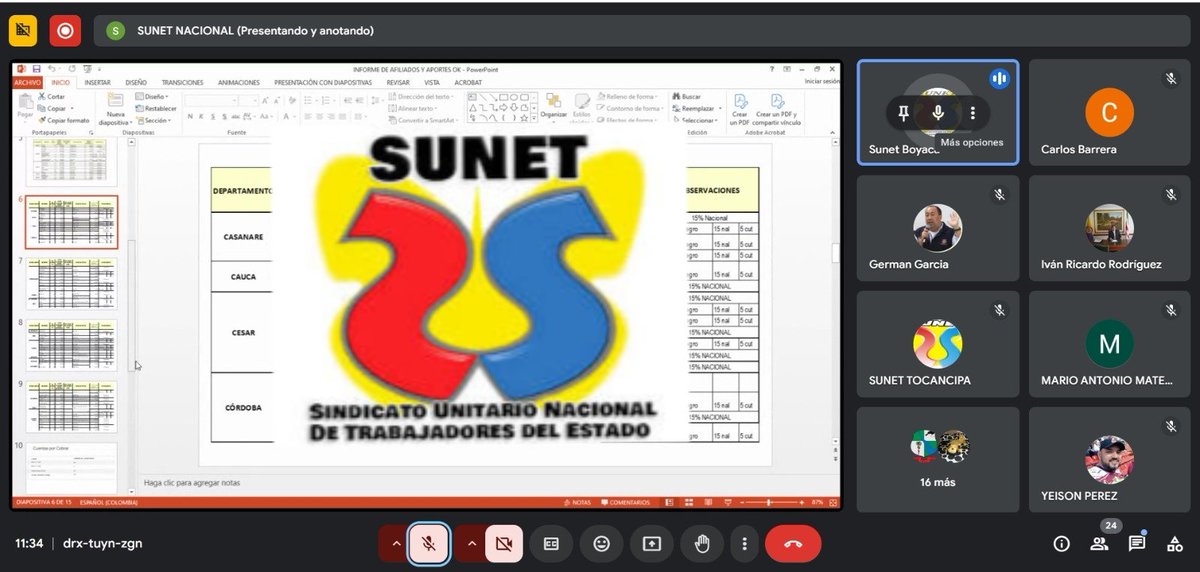Toggle COMENTARIOS in status bar
Screen dimensions: 1200x572
(x=624, y=502)
